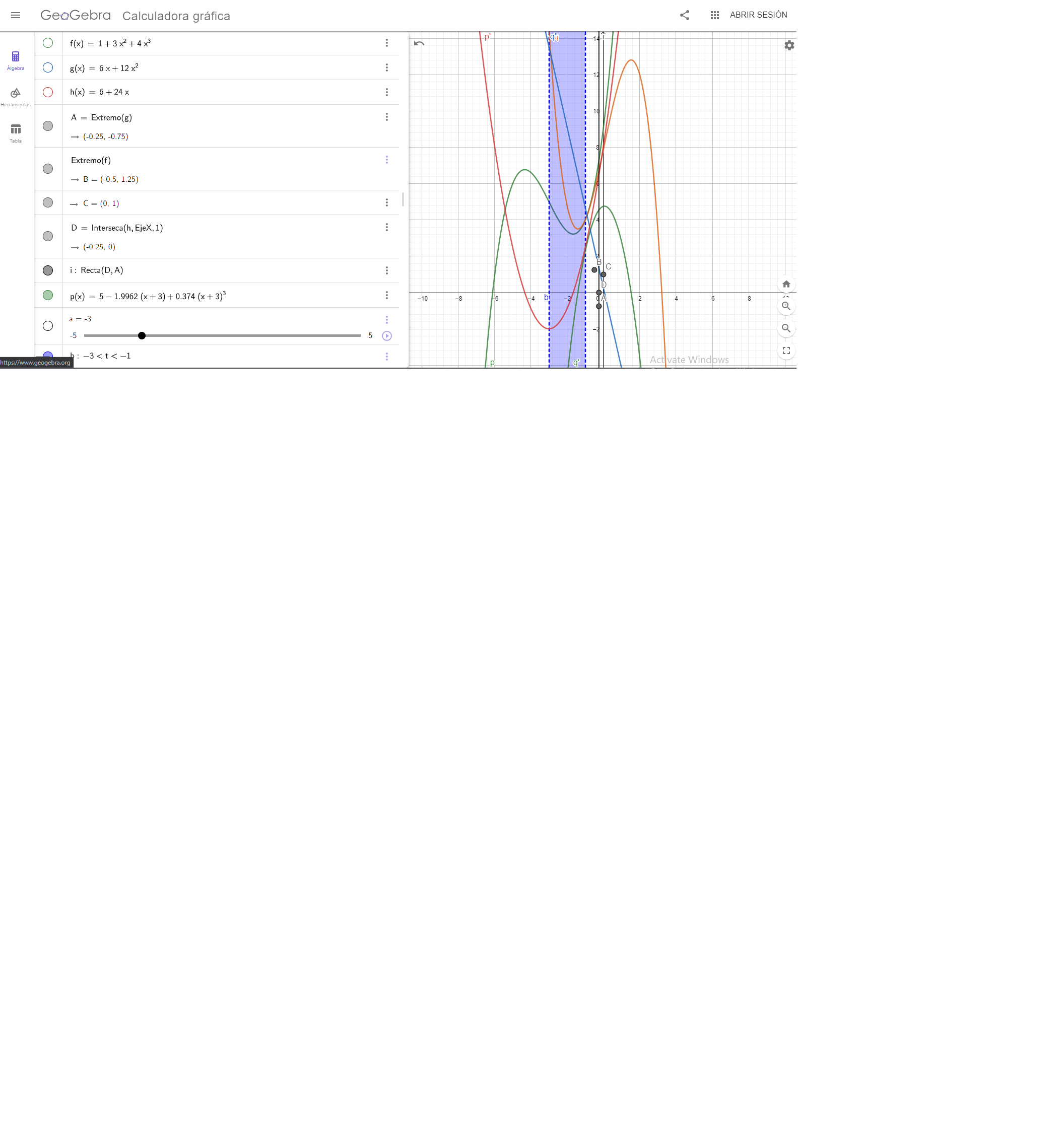Open options menu for h(x) row
The image size is (1064, 1124).
coord(387,92)
